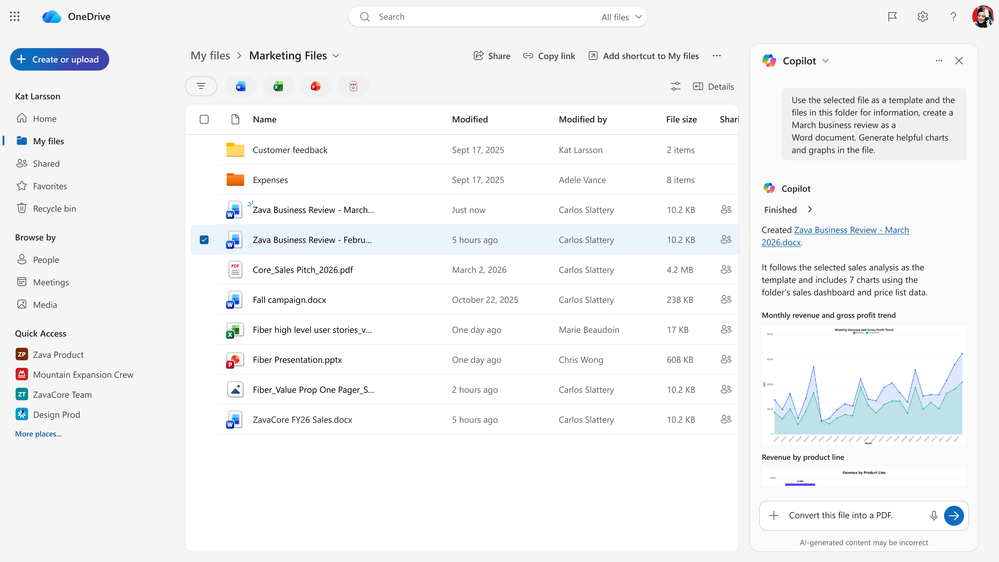
Task: Sort by the File size column
Action: pyautogui.click(x=681, y=119)
